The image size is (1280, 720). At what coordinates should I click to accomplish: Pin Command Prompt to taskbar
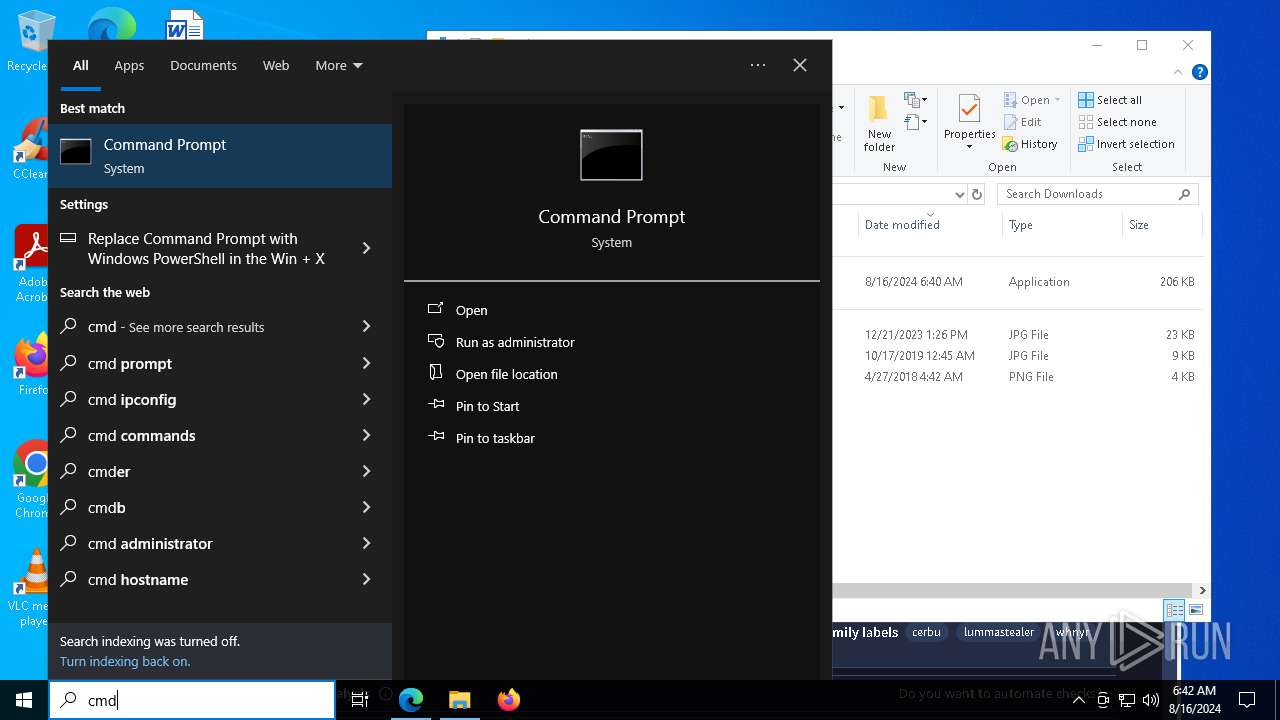coord(495,438)
